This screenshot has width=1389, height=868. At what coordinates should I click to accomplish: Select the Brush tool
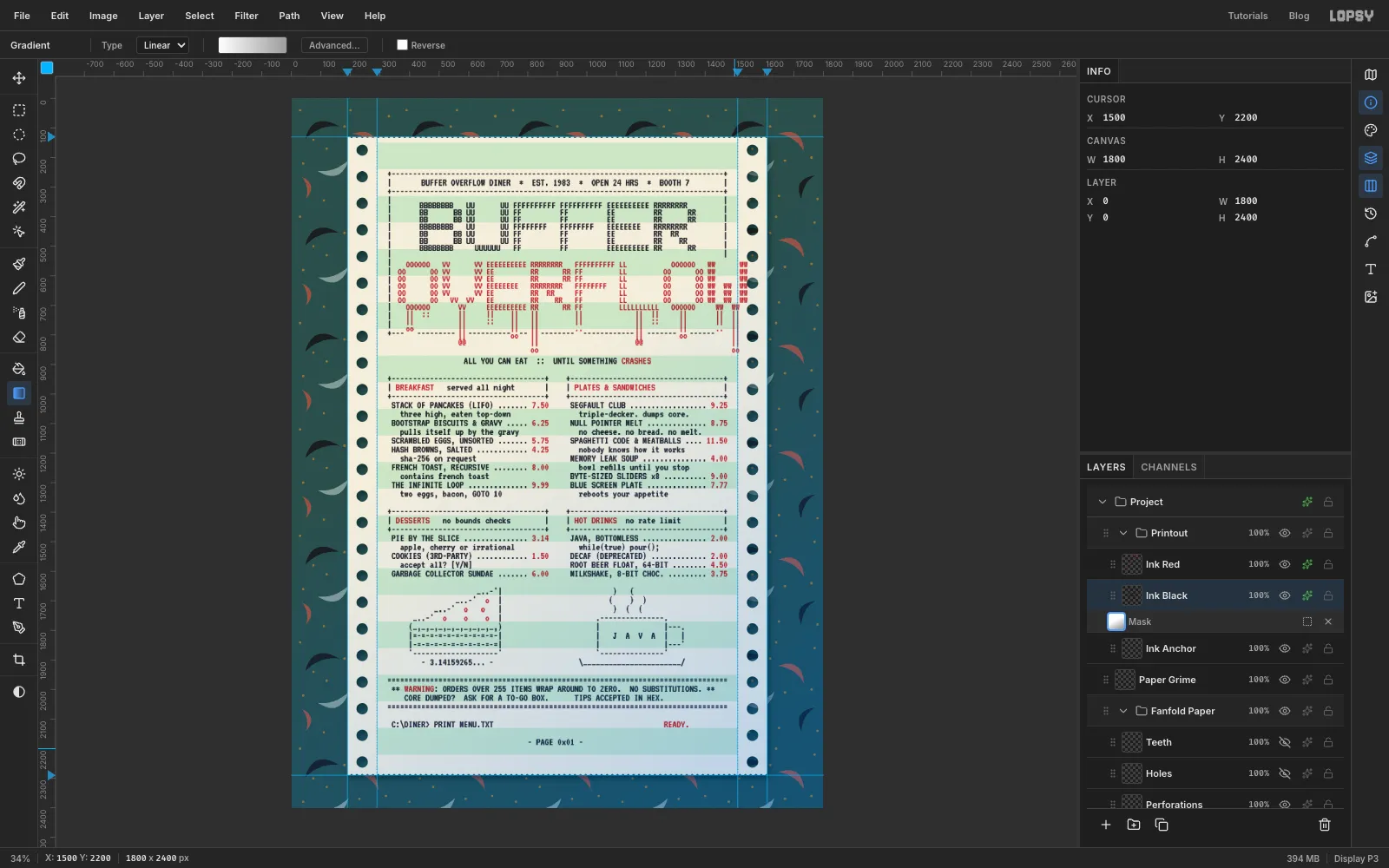[x=19, y=264]
